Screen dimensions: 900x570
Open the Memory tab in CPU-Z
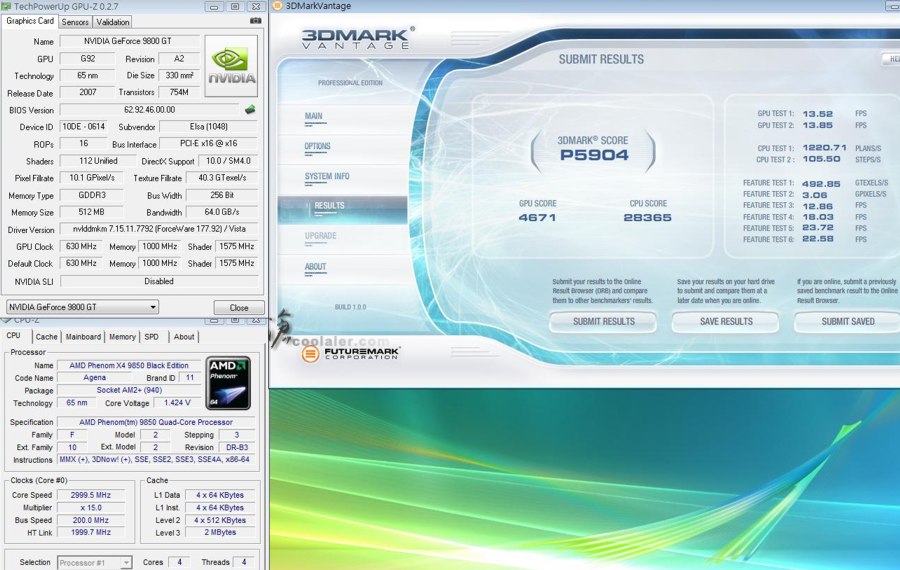(x=122, y=337)
